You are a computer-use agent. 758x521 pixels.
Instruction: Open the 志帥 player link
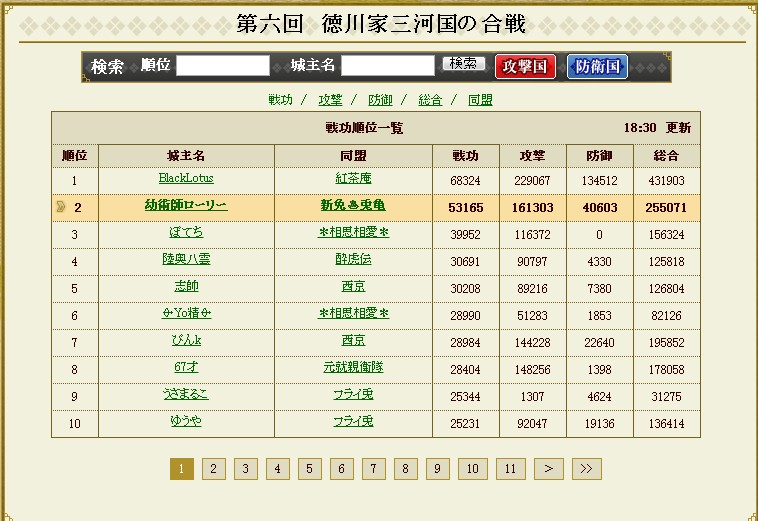tap(186, 286)
